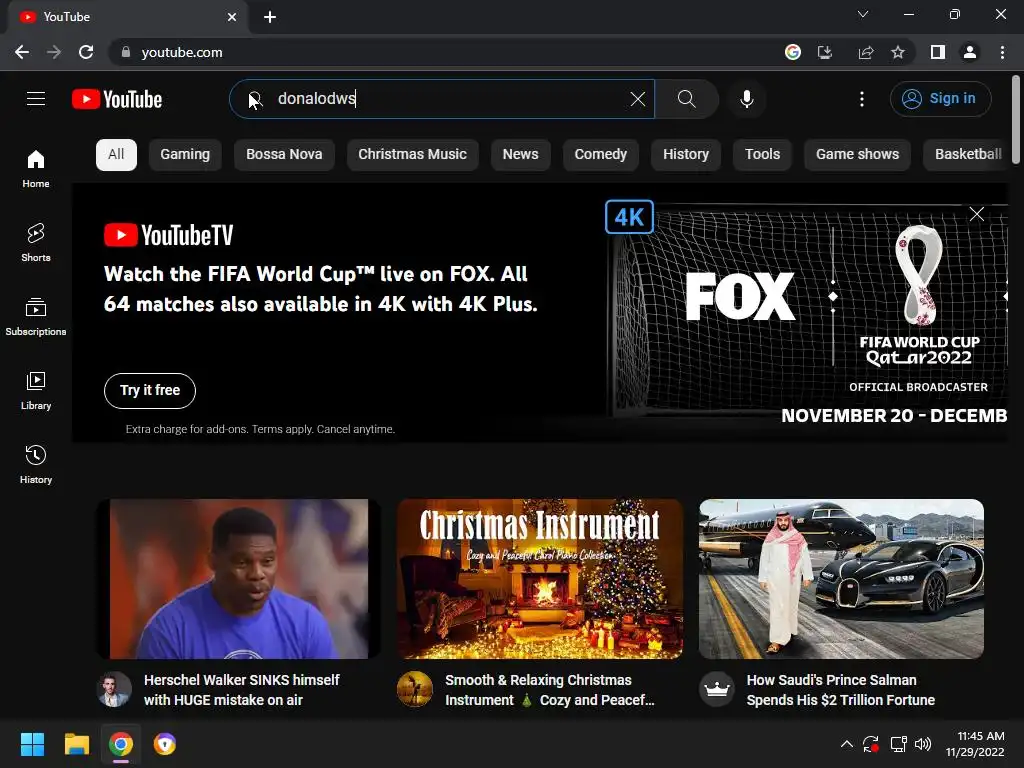This screenshot has height=768, width=1024.
Task: Open How Saudi's Prince Salman title link
Action: 840,690
